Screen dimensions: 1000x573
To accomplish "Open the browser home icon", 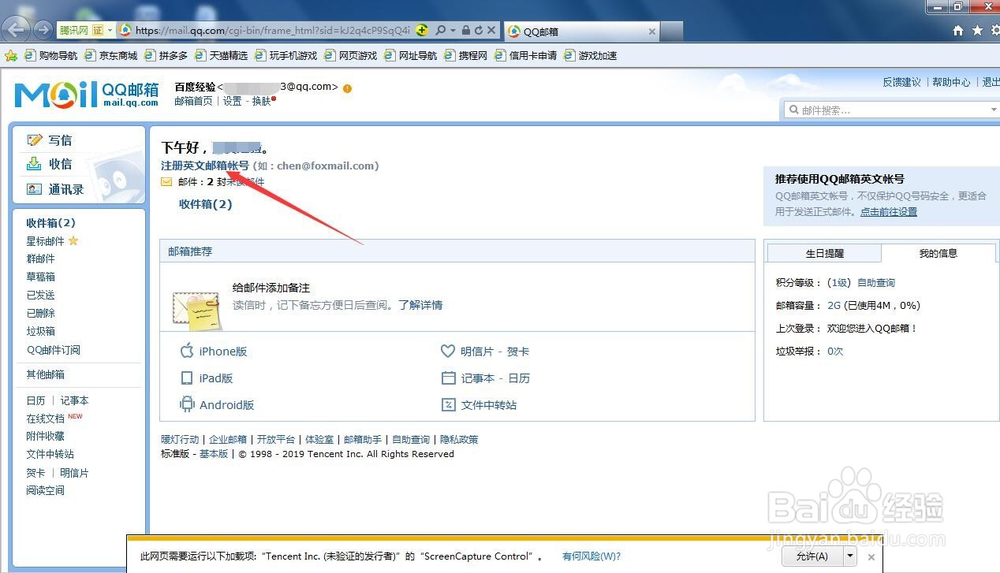I will coord(958,31).
